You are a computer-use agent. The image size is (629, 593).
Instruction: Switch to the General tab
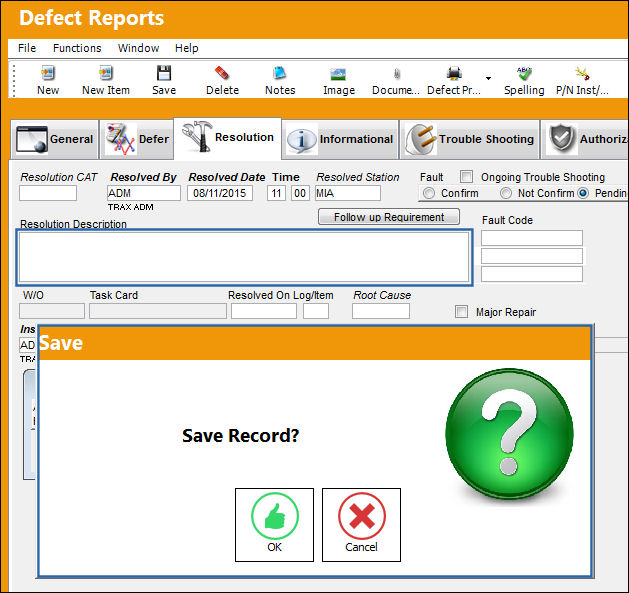55,139
